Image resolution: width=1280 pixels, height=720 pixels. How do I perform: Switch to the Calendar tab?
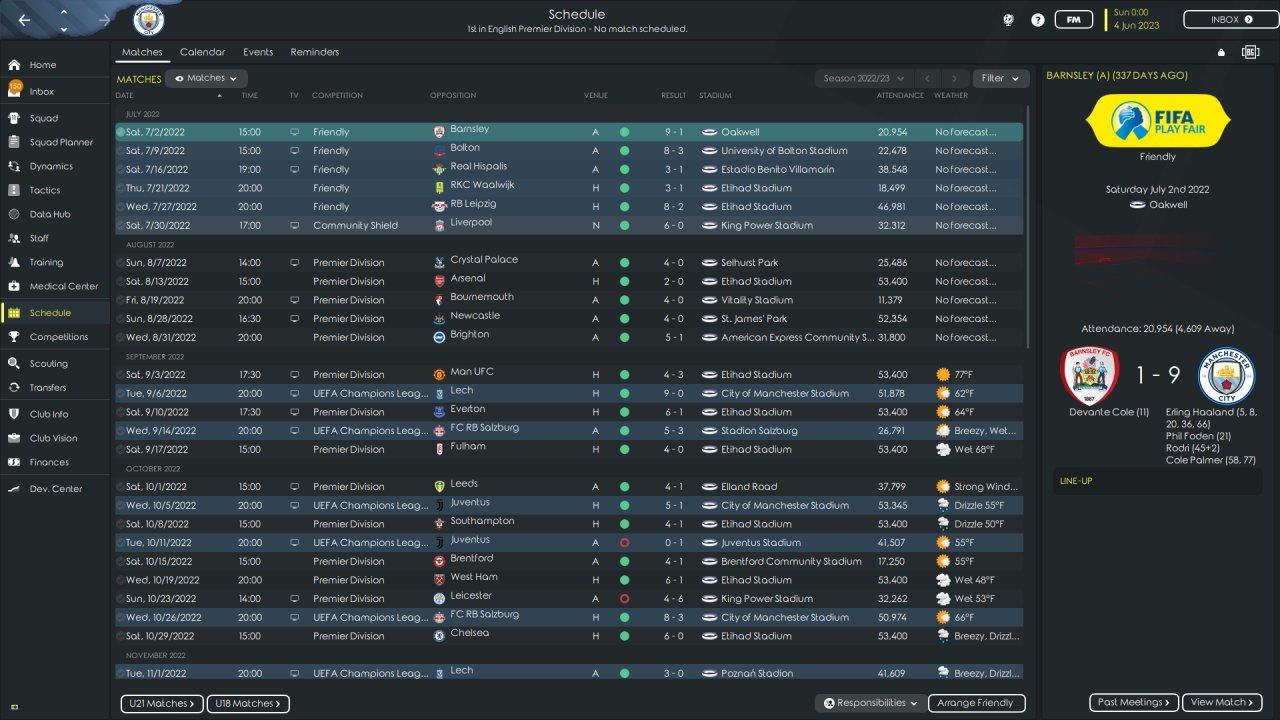click(202, 52)
